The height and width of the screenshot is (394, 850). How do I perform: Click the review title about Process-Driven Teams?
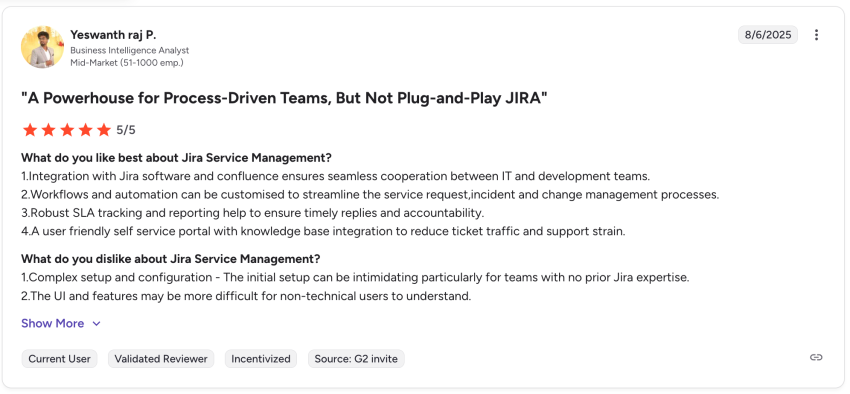[x=284, y=99]
